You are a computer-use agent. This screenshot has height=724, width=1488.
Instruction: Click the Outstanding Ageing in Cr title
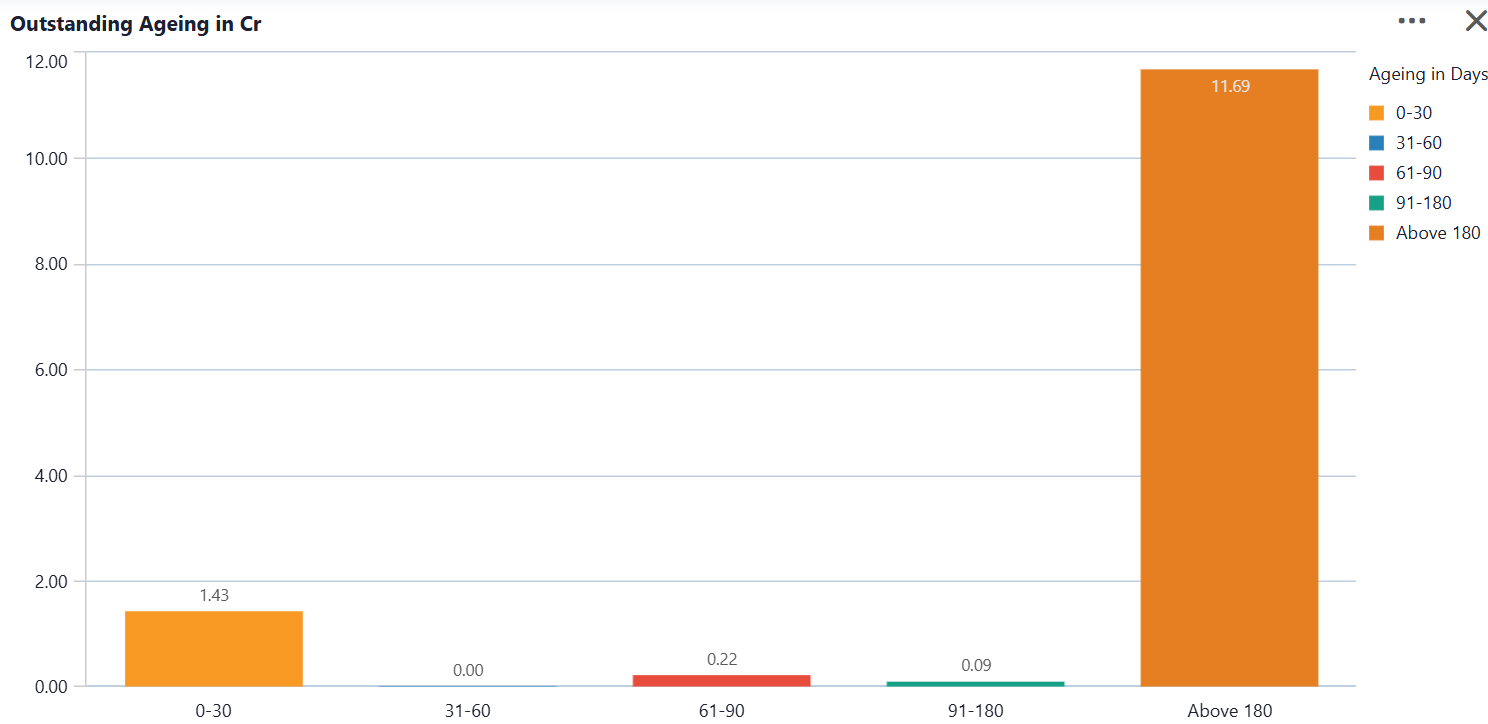click(x=136, y=24)
